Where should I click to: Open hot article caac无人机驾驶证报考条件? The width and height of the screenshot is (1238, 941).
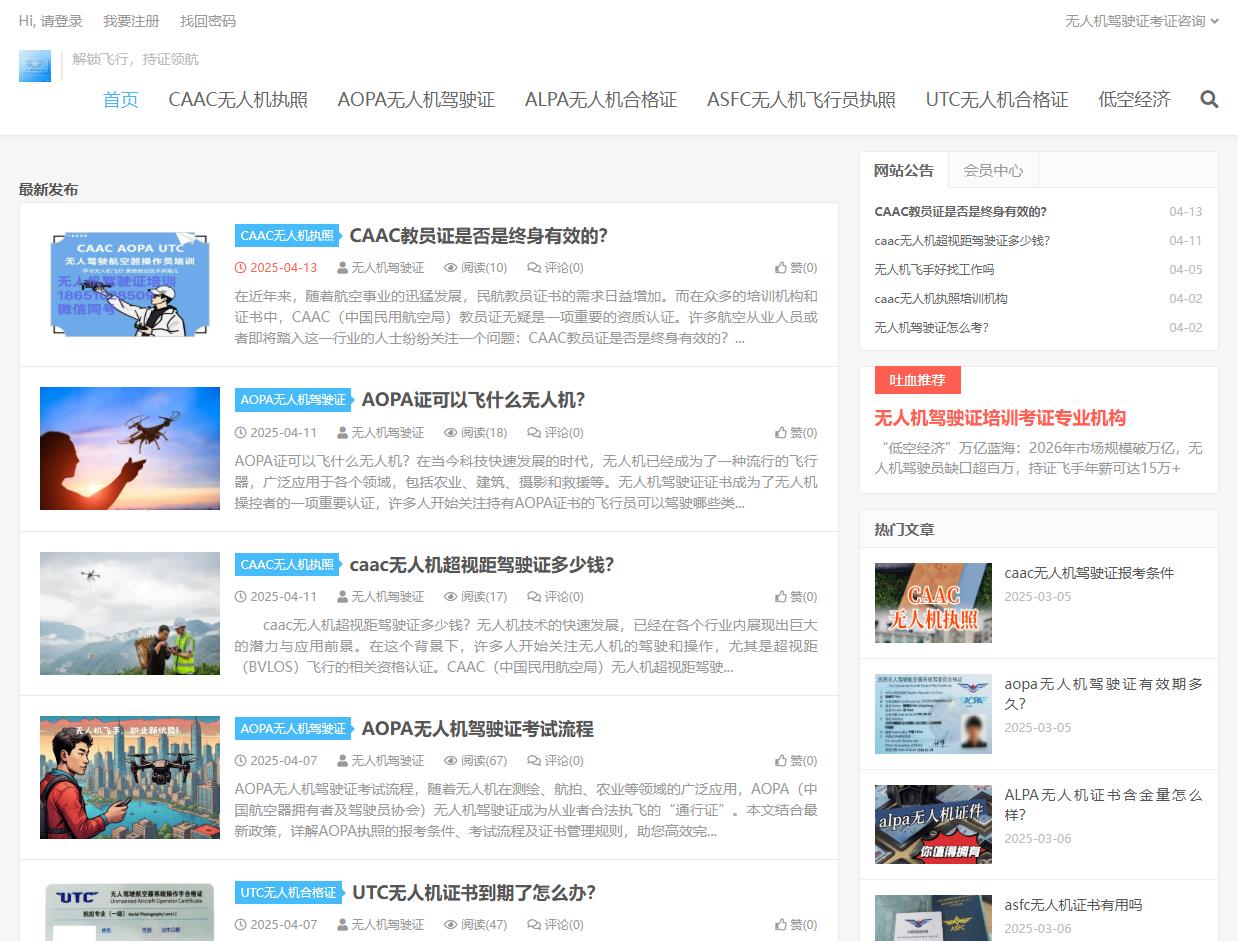tap(1089, 573)
